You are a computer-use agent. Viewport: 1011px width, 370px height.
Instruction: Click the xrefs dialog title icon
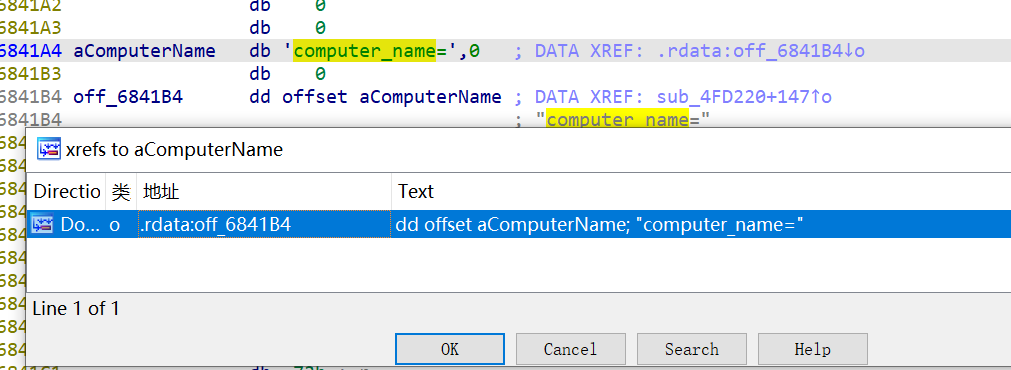pos(49,150)
